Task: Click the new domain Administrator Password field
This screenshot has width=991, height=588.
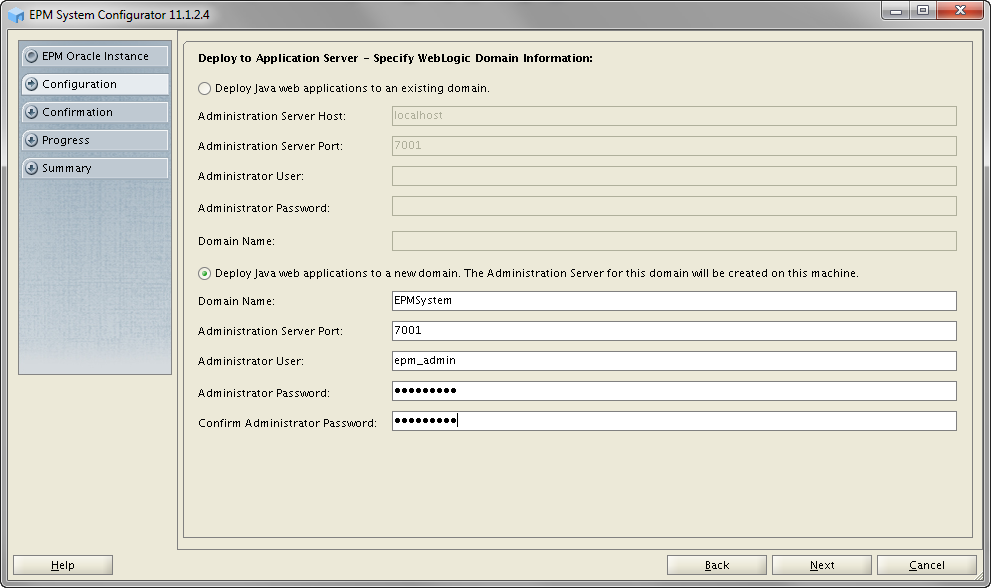Action: (x=673, y=391)
